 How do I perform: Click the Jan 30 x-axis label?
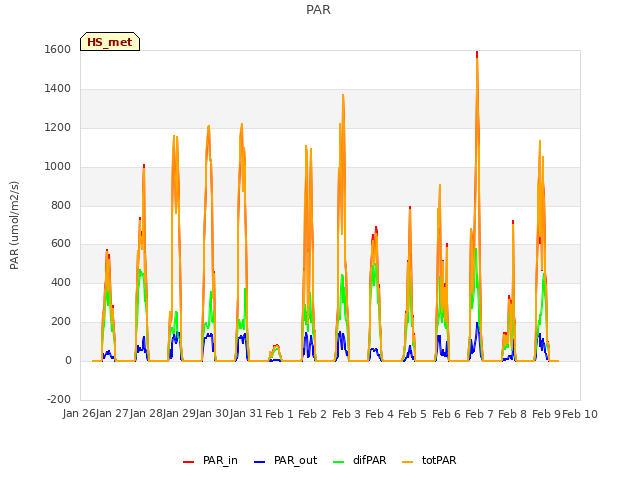coord(213,414)
